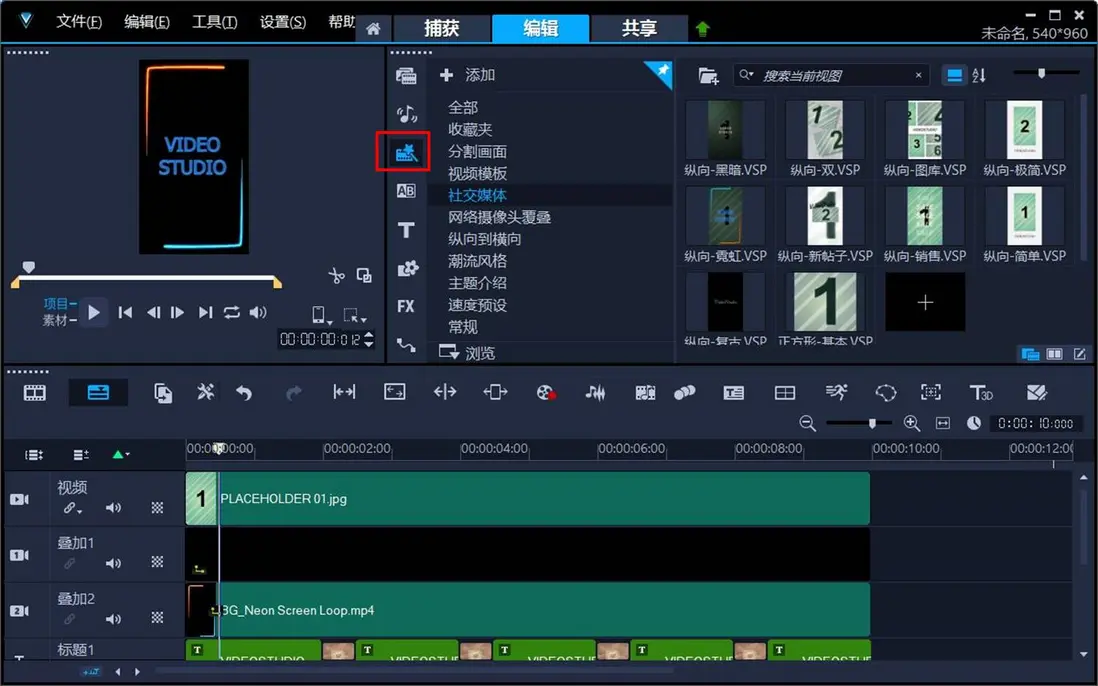The image size is (1098, 686).
Task: Open the sort dropdown next to search box
Action: click(x=979, y=74)
